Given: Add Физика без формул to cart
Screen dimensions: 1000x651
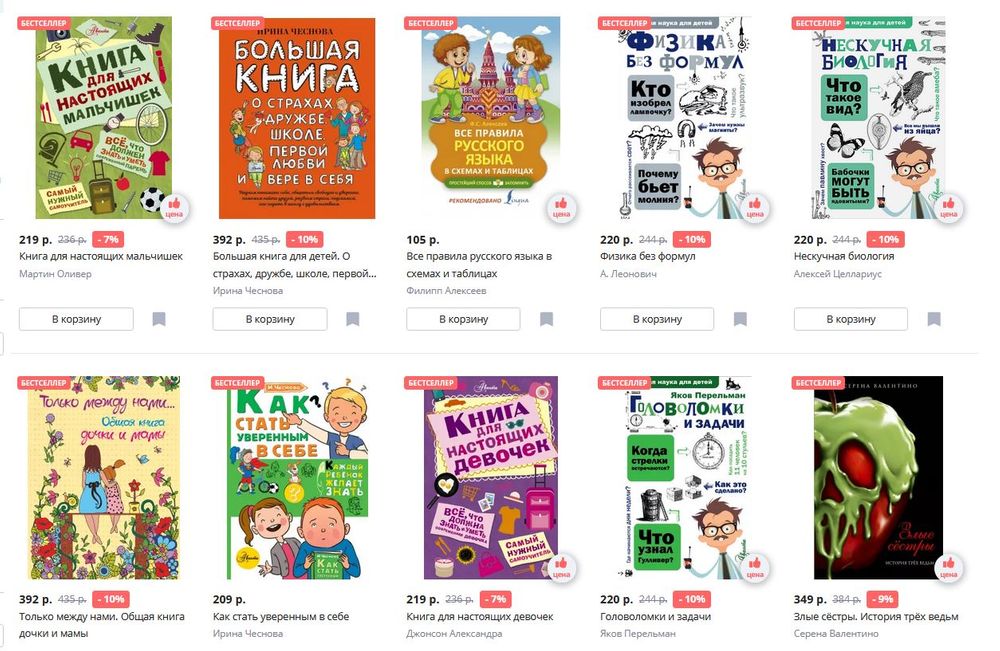Looking at the screenshot, I should [657, 319].
